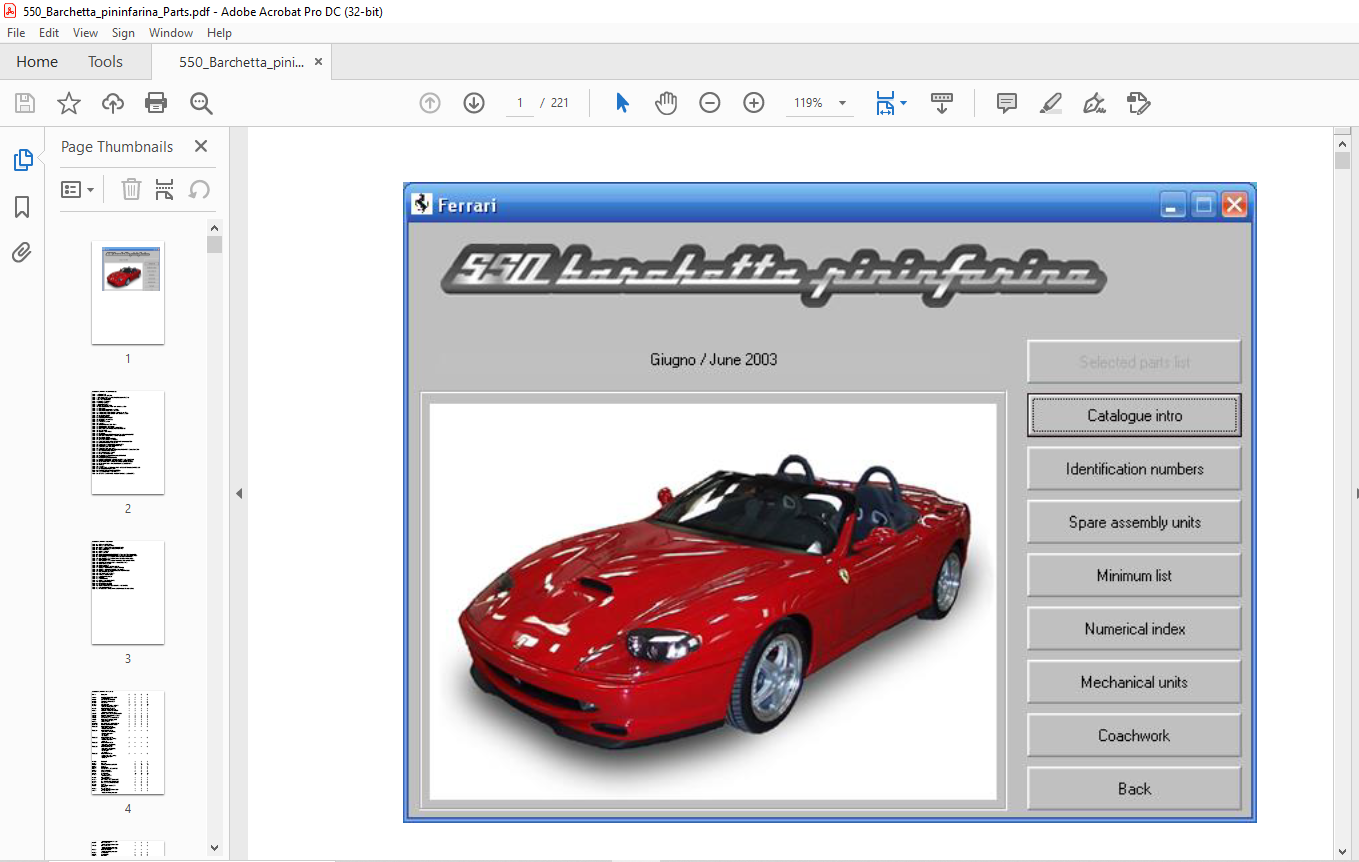Collapse the left navigation pane arrow

point(239,493)
